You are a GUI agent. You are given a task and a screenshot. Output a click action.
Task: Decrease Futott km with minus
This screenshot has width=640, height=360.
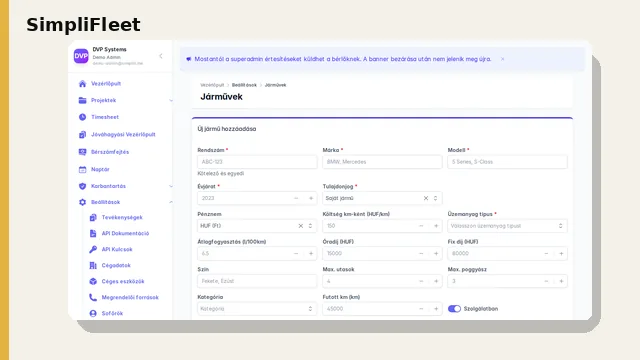(421, 309)
